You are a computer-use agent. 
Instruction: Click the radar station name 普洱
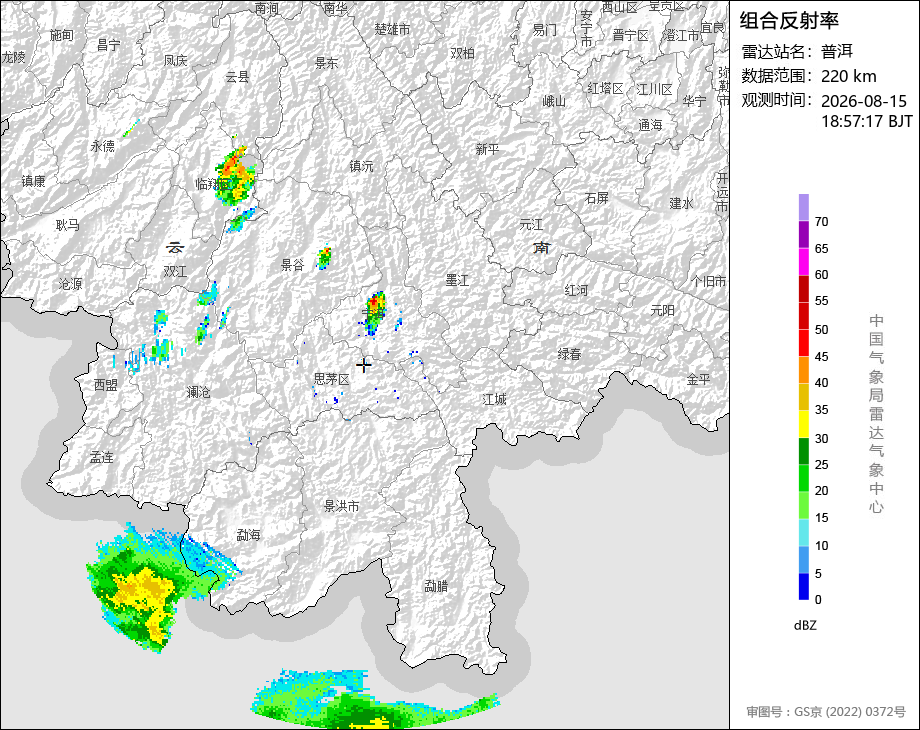[837, 52]
